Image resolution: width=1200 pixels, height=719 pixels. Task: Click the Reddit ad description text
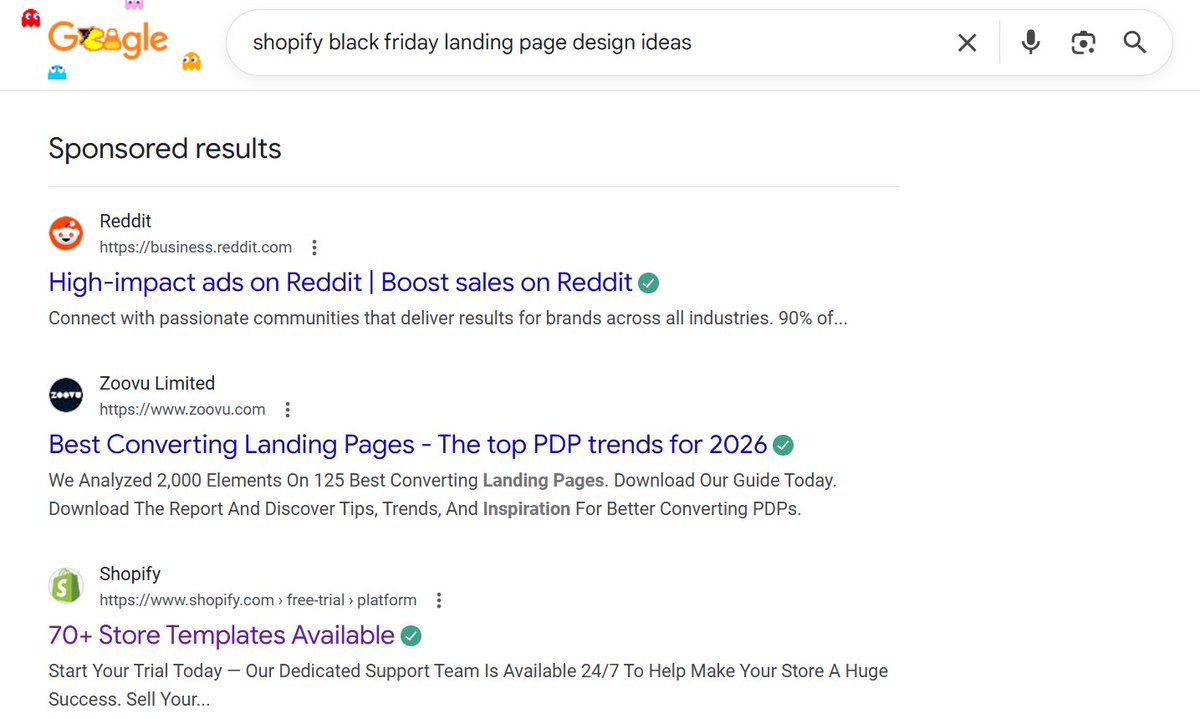(448, 319)
